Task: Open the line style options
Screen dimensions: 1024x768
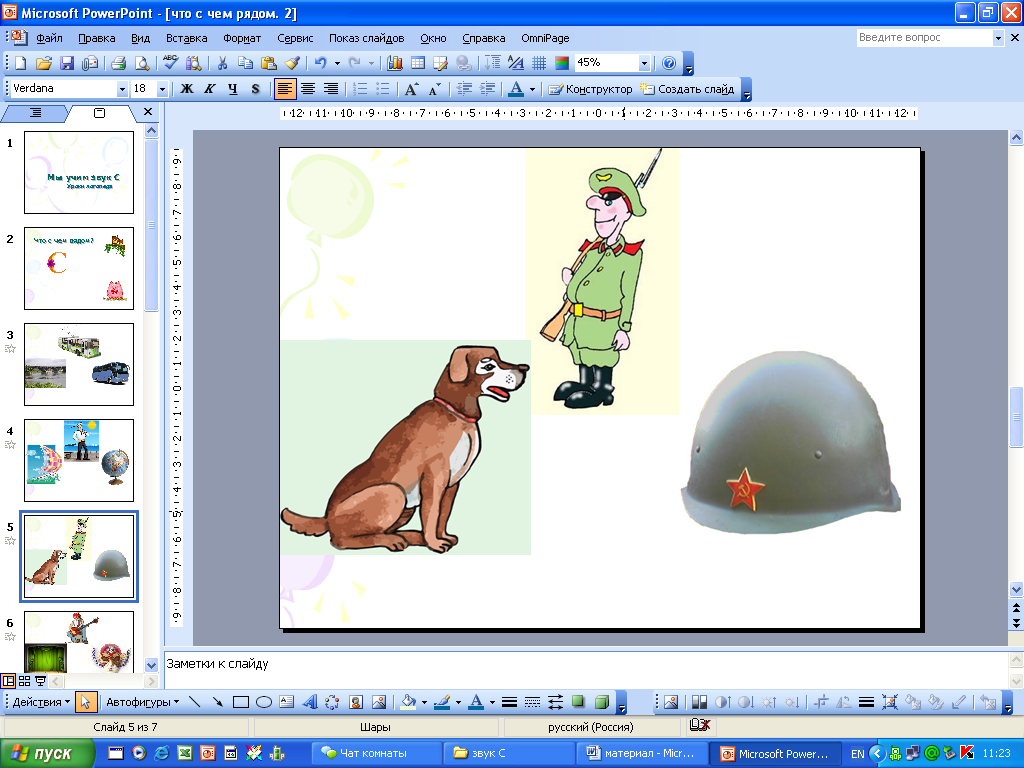Action: (x=509, y=702)
